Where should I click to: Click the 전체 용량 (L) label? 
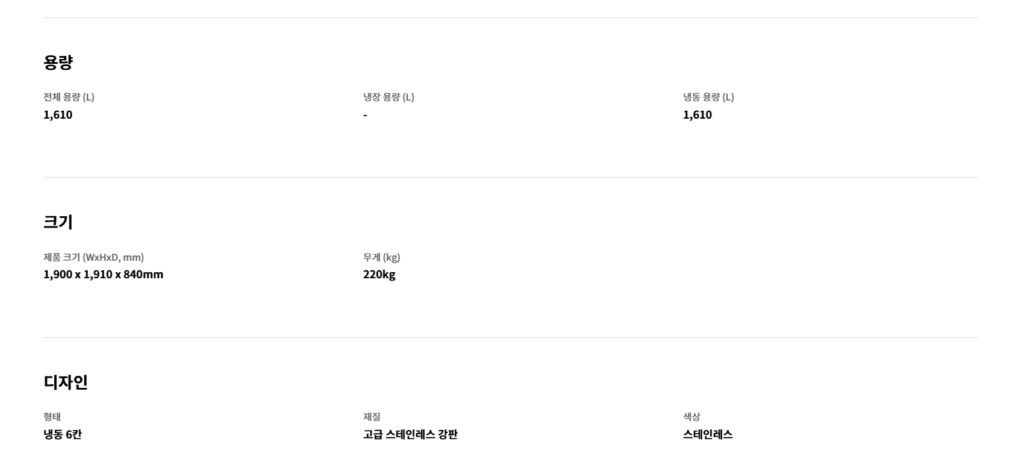[x=69, y=97]
